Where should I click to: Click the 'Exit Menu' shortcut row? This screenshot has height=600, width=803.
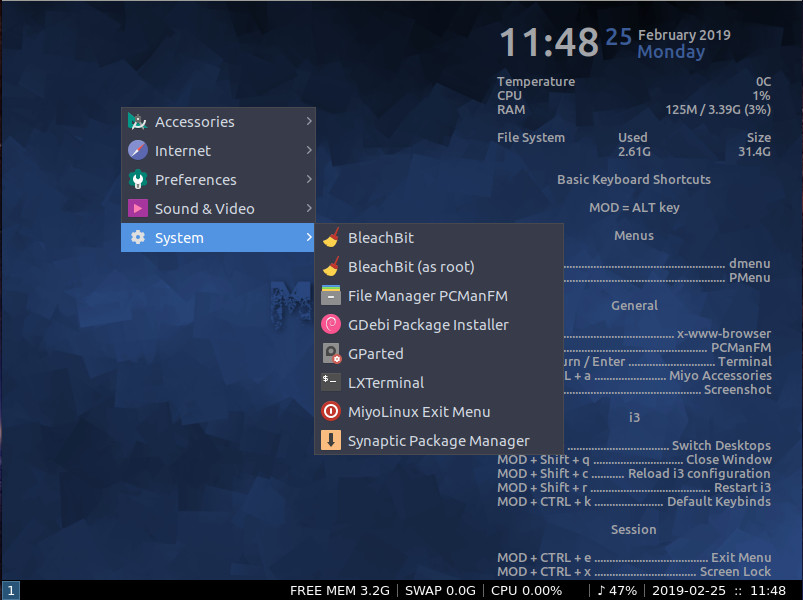coord(634,558)
